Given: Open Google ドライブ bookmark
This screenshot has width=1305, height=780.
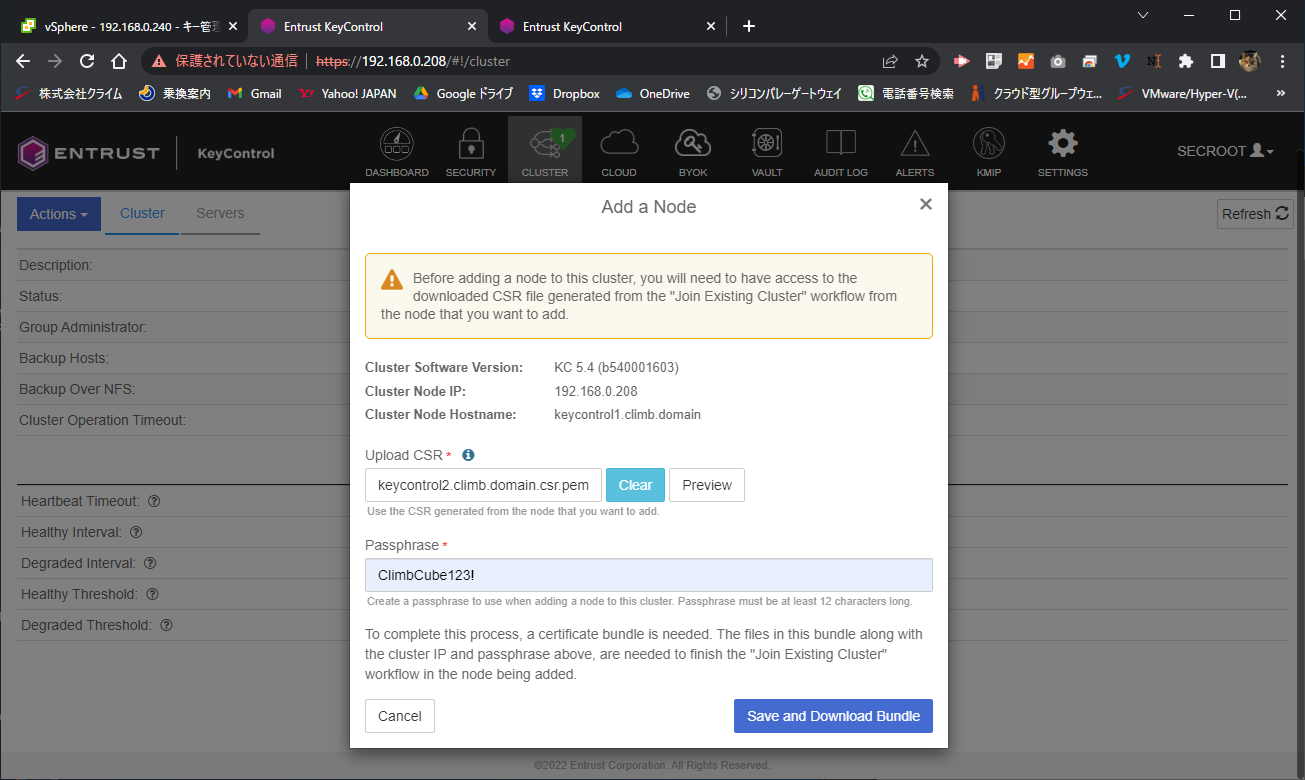Looking at the screenshot, I should (463, 93).
